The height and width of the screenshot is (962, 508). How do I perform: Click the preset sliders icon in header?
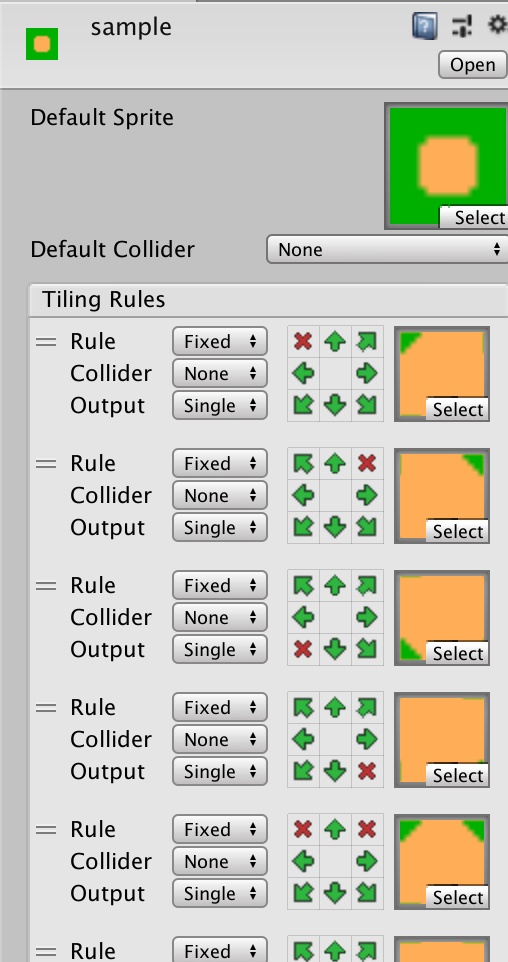click(461, 26)
